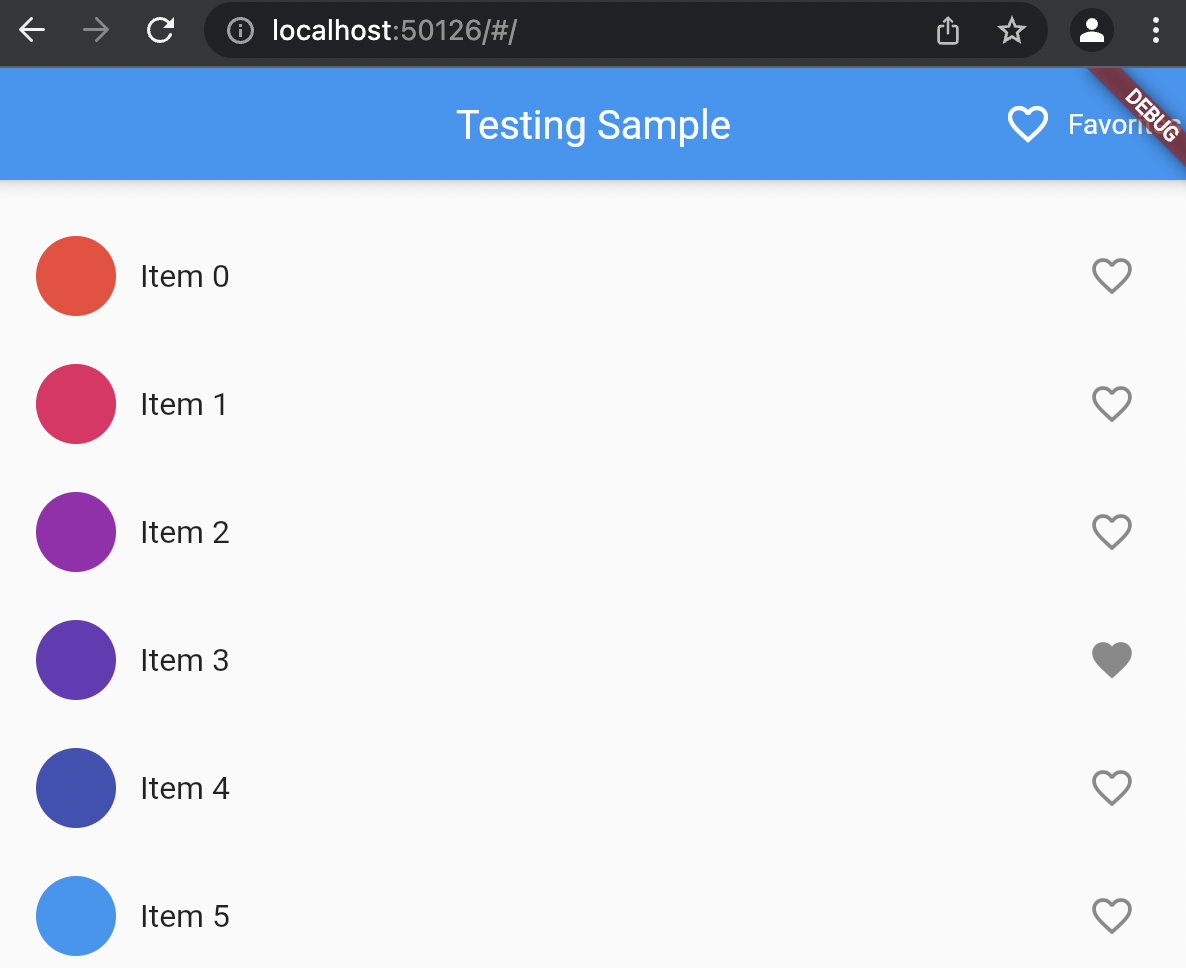
Task: Mark Item 2 as favorite
Action: click(1111, 532)
